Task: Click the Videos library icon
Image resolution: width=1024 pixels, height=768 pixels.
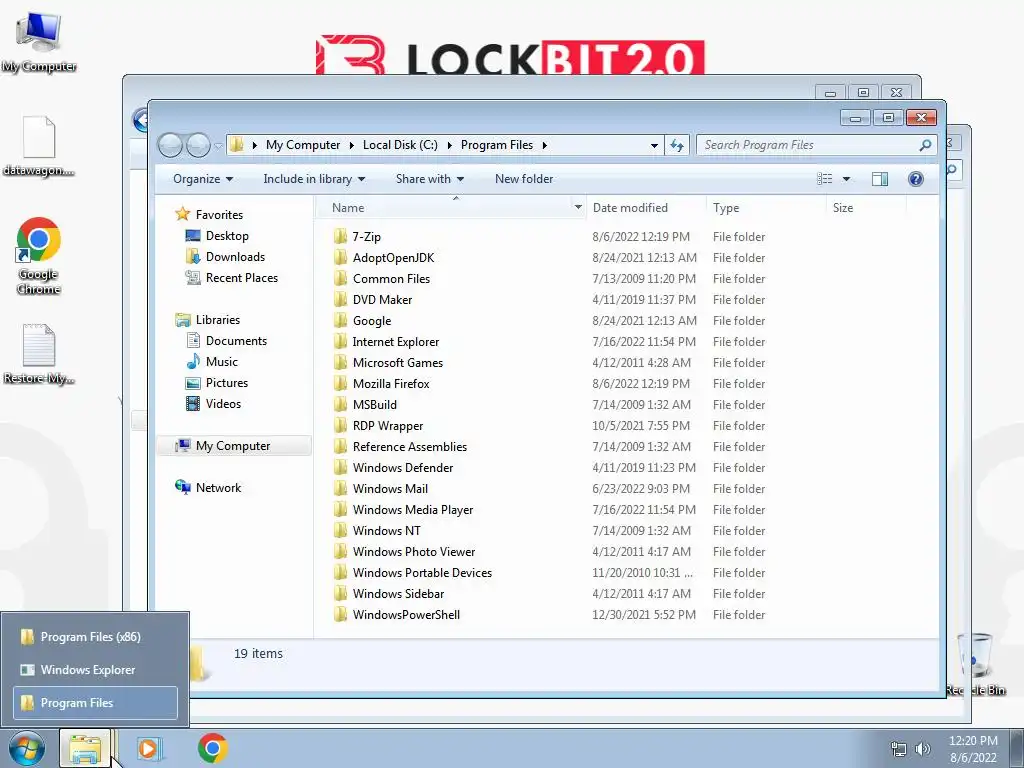Action: click(x=193, y=404)
